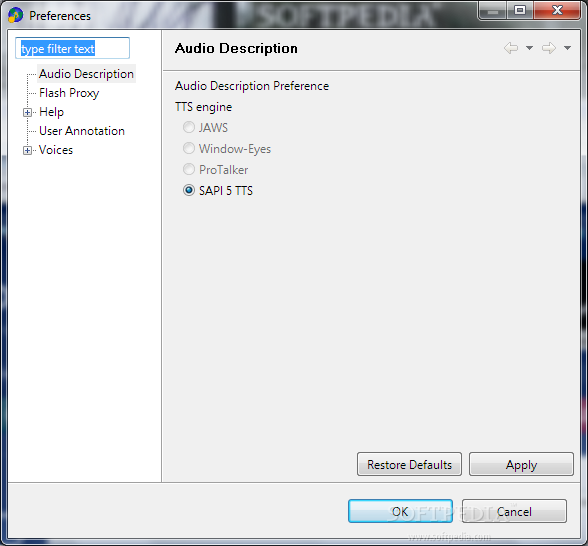Select User Annotation in the tree
This screenshot has height=546, width=588.
pos(82,131)
